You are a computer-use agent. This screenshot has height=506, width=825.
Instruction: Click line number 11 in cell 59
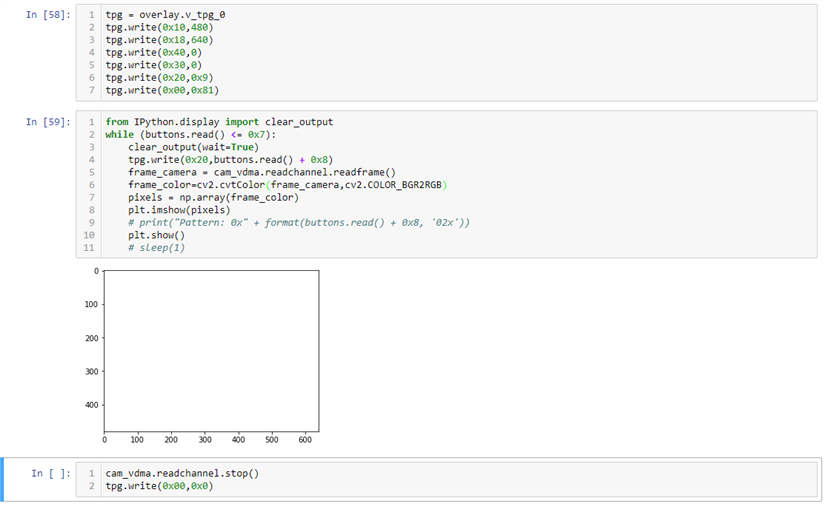[90, 247]
